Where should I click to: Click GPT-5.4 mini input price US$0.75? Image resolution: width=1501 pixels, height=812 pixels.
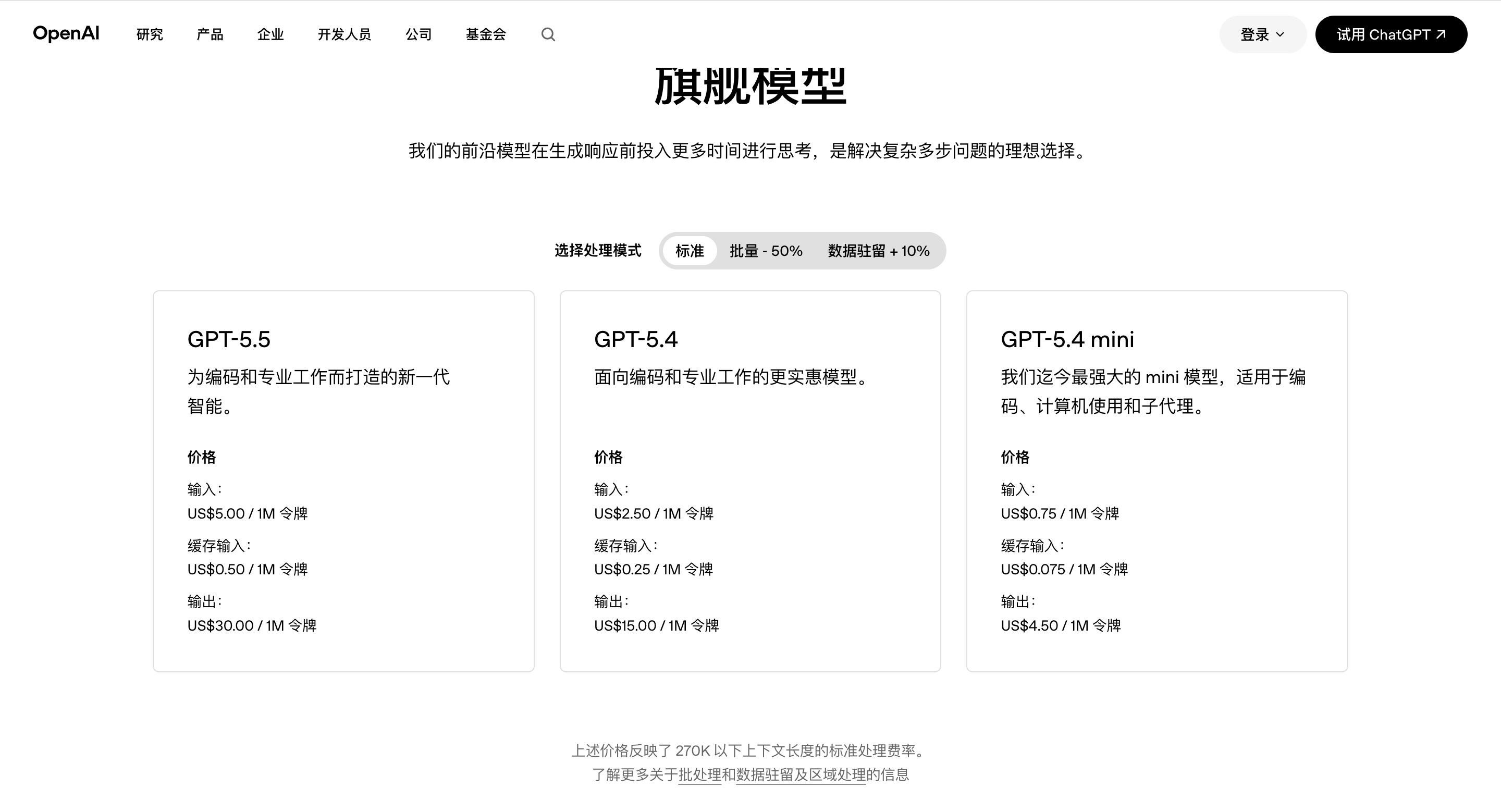coord(1060,513)
